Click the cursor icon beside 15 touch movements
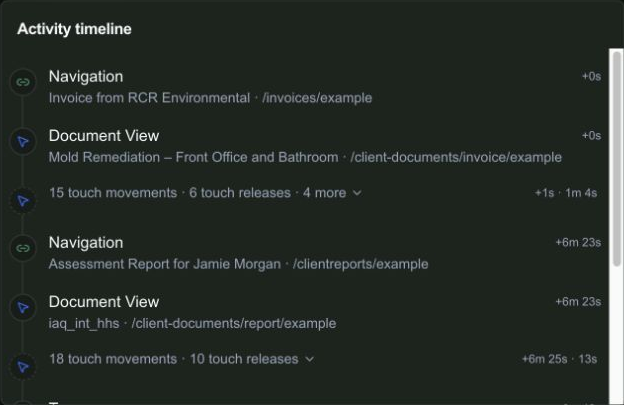 tap(23, 201)
